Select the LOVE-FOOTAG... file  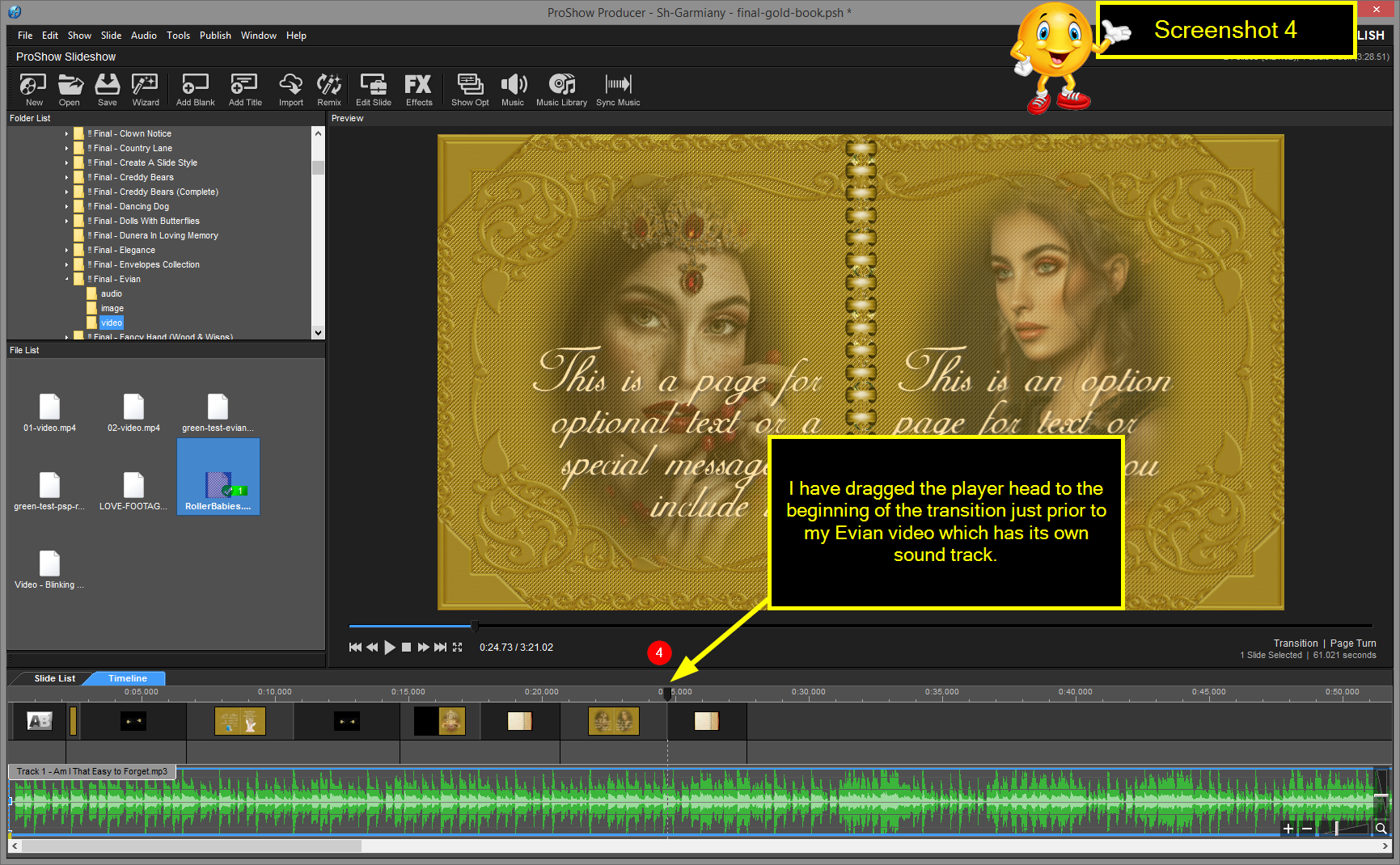point(133,492)
